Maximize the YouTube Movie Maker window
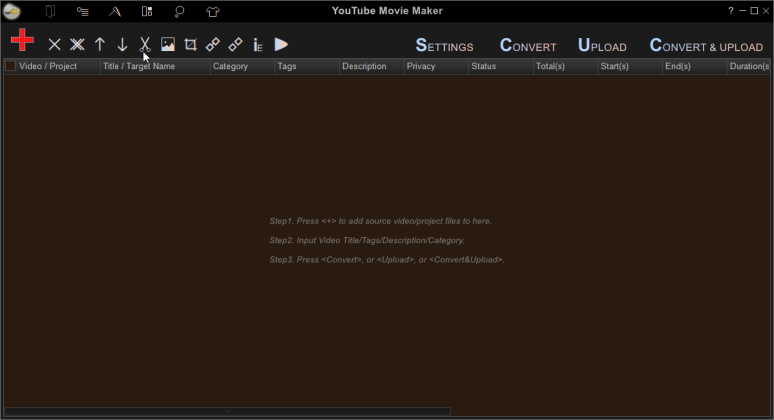 [x=754, y=10]
